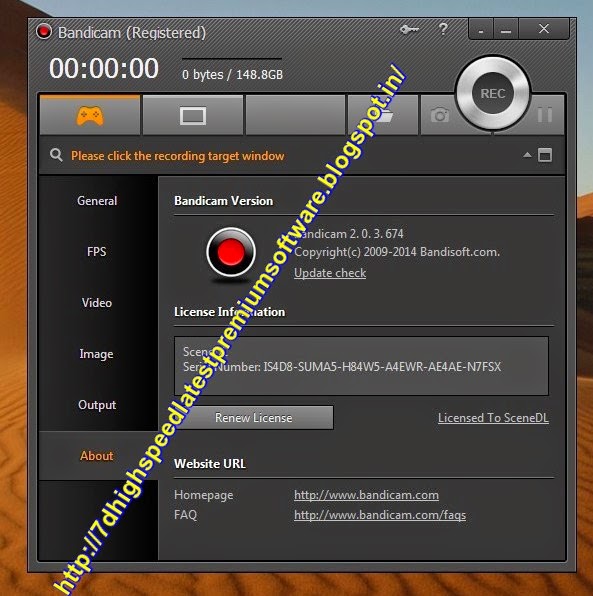Image resolution: width=593 pixels, height=596 pixels.
Task: Open the Video settings tab
Action: click(x=97, y=303)
